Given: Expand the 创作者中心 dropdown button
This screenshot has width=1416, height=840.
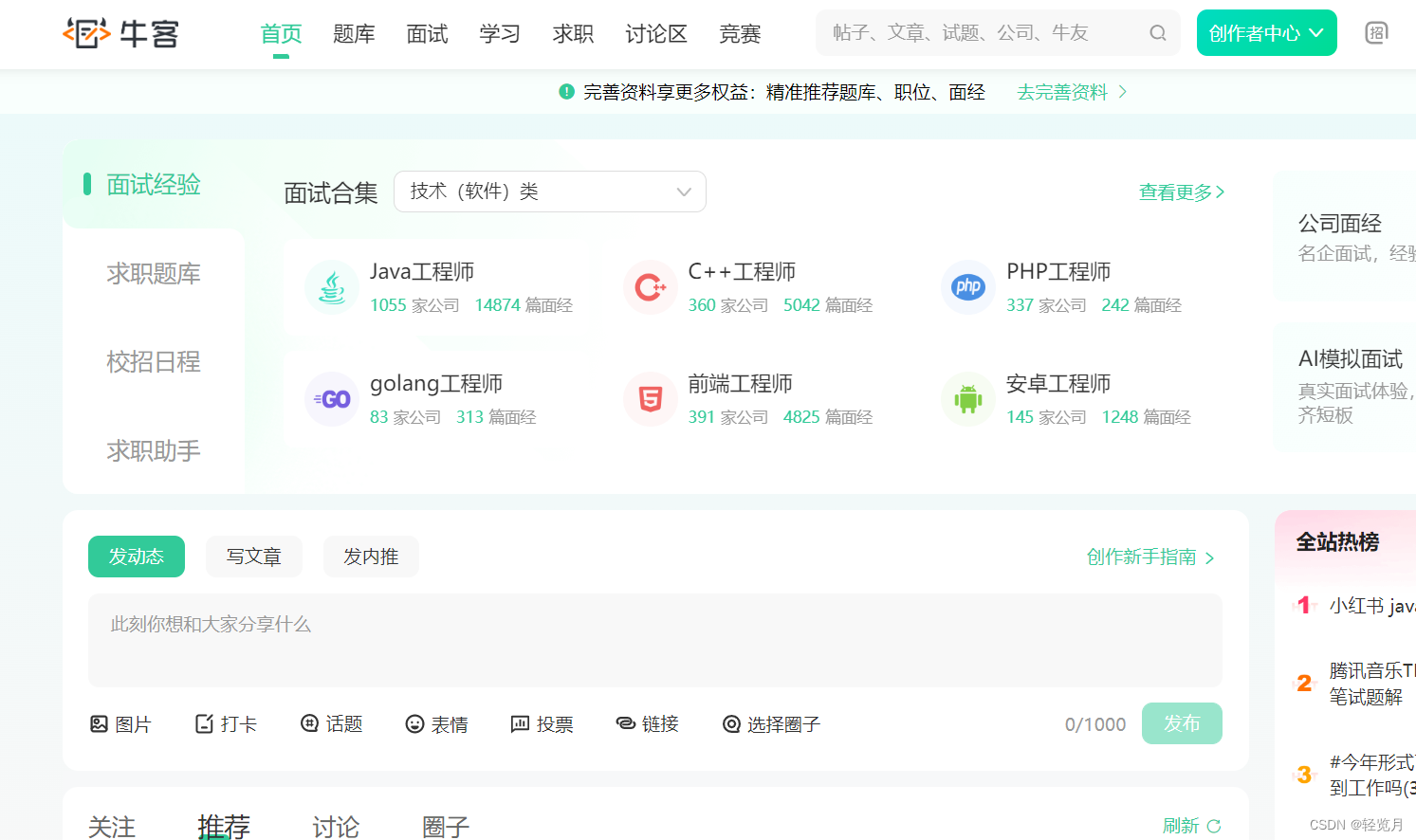Looking at the screenshot, I should 1267,33.
